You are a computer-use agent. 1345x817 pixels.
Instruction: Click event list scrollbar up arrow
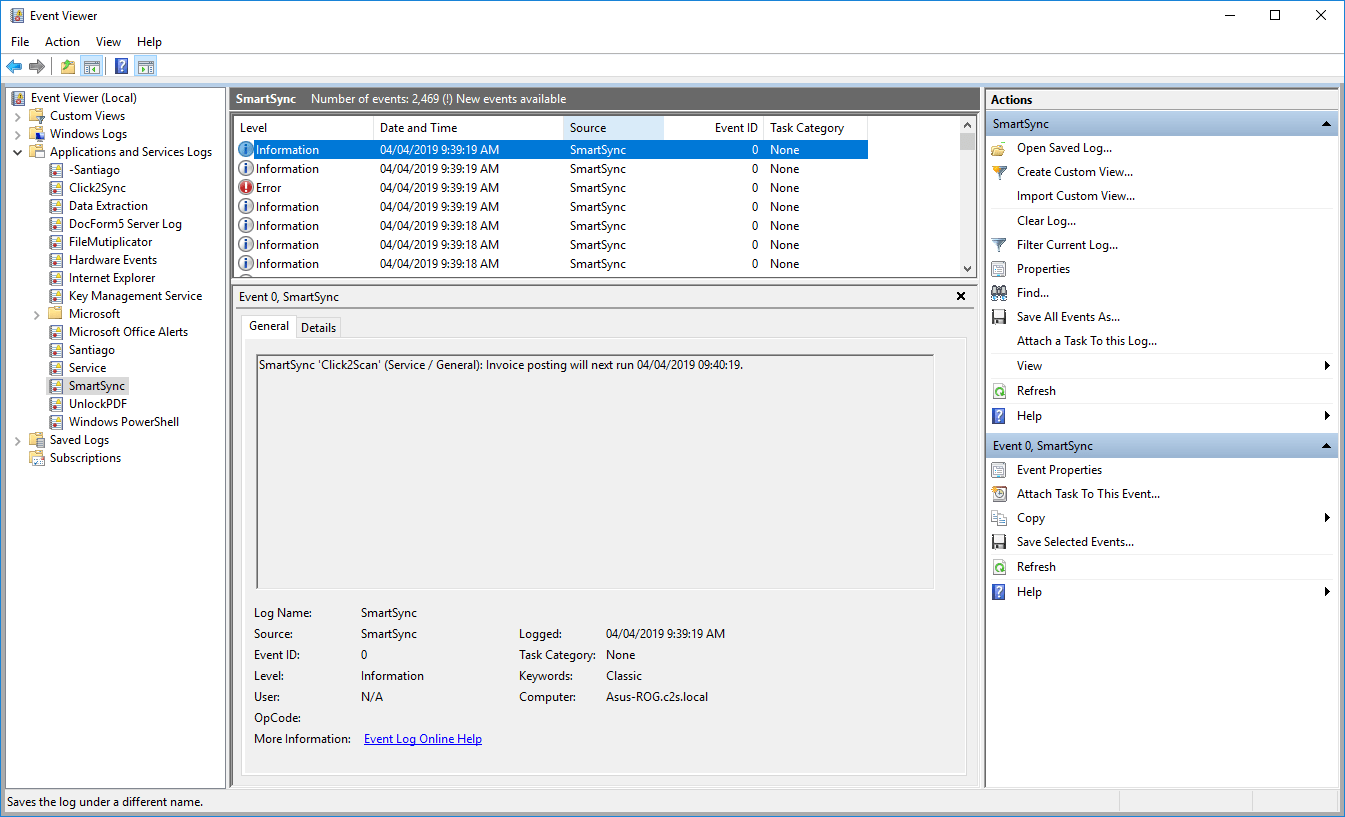click(967, 125)
